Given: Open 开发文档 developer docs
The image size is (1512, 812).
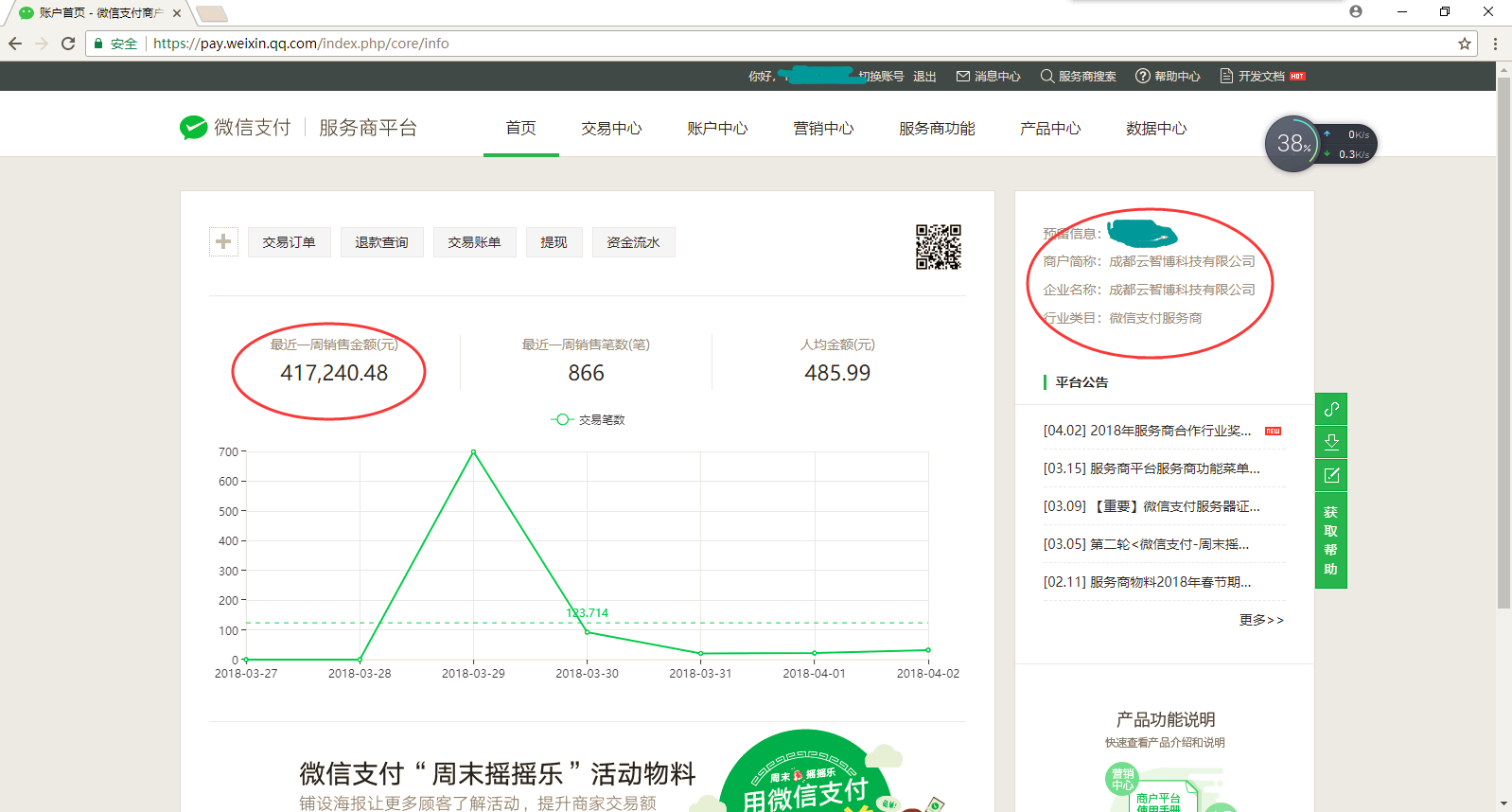Looking at the screenshot, I should (x=1262, y=77).
